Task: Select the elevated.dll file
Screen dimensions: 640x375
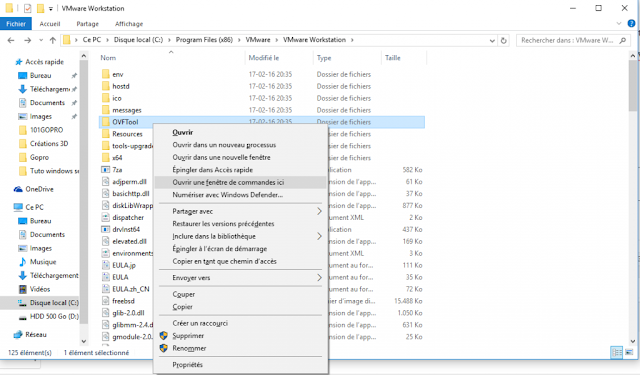Action: point(129,242)
